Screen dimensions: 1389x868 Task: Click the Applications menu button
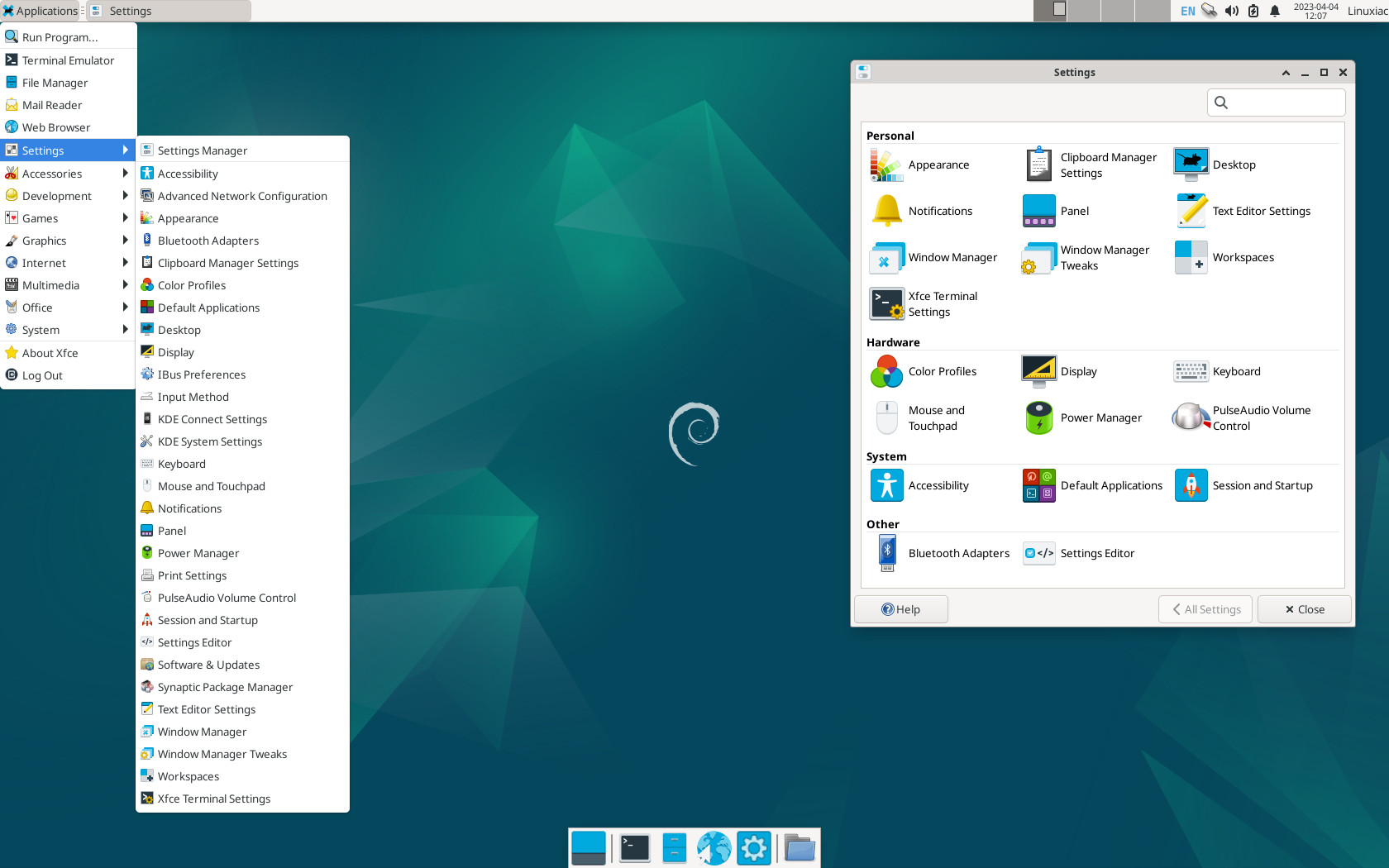[40, 11]
